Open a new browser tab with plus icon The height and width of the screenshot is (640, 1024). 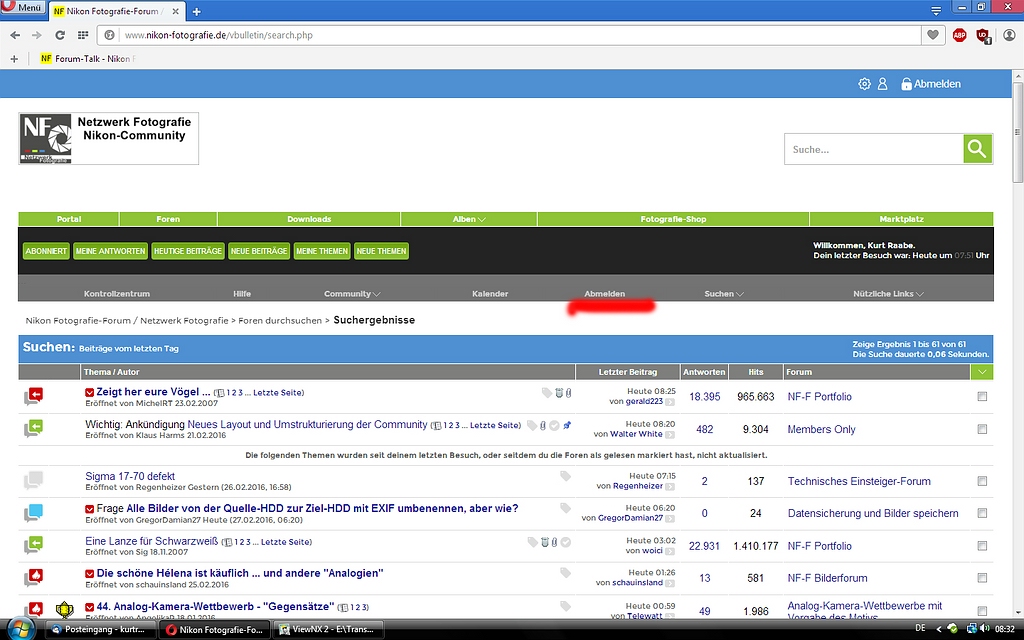coord(197,11)
